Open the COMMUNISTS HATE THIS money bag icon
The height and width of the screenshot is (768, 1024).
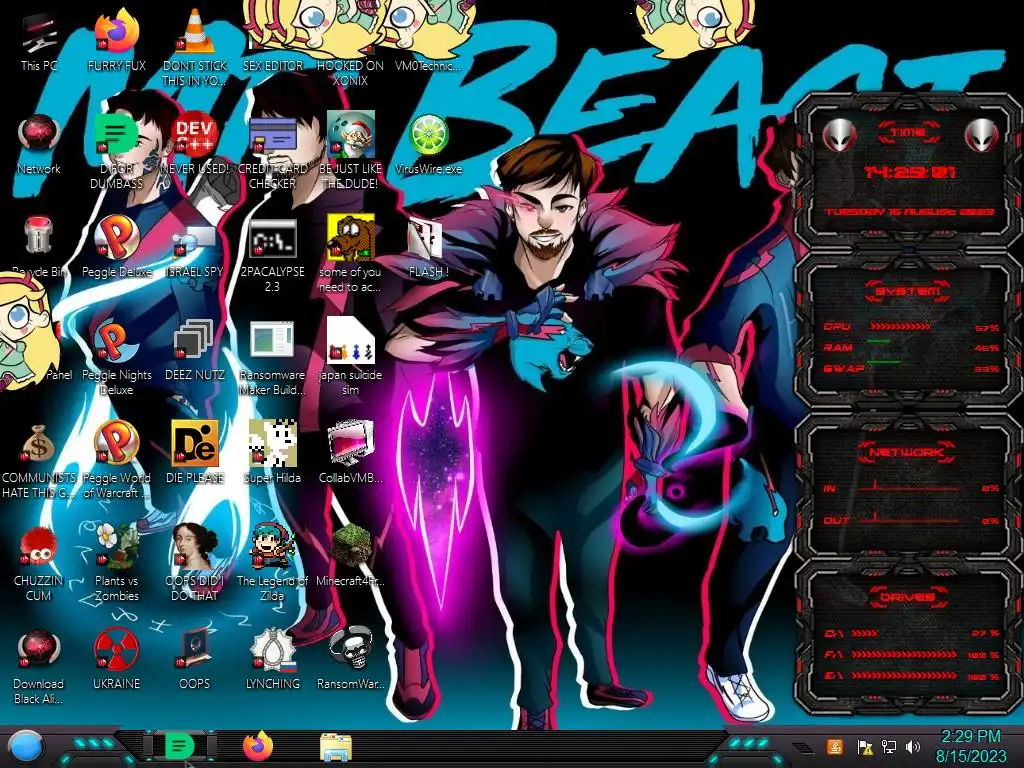[x=39, y=461]
